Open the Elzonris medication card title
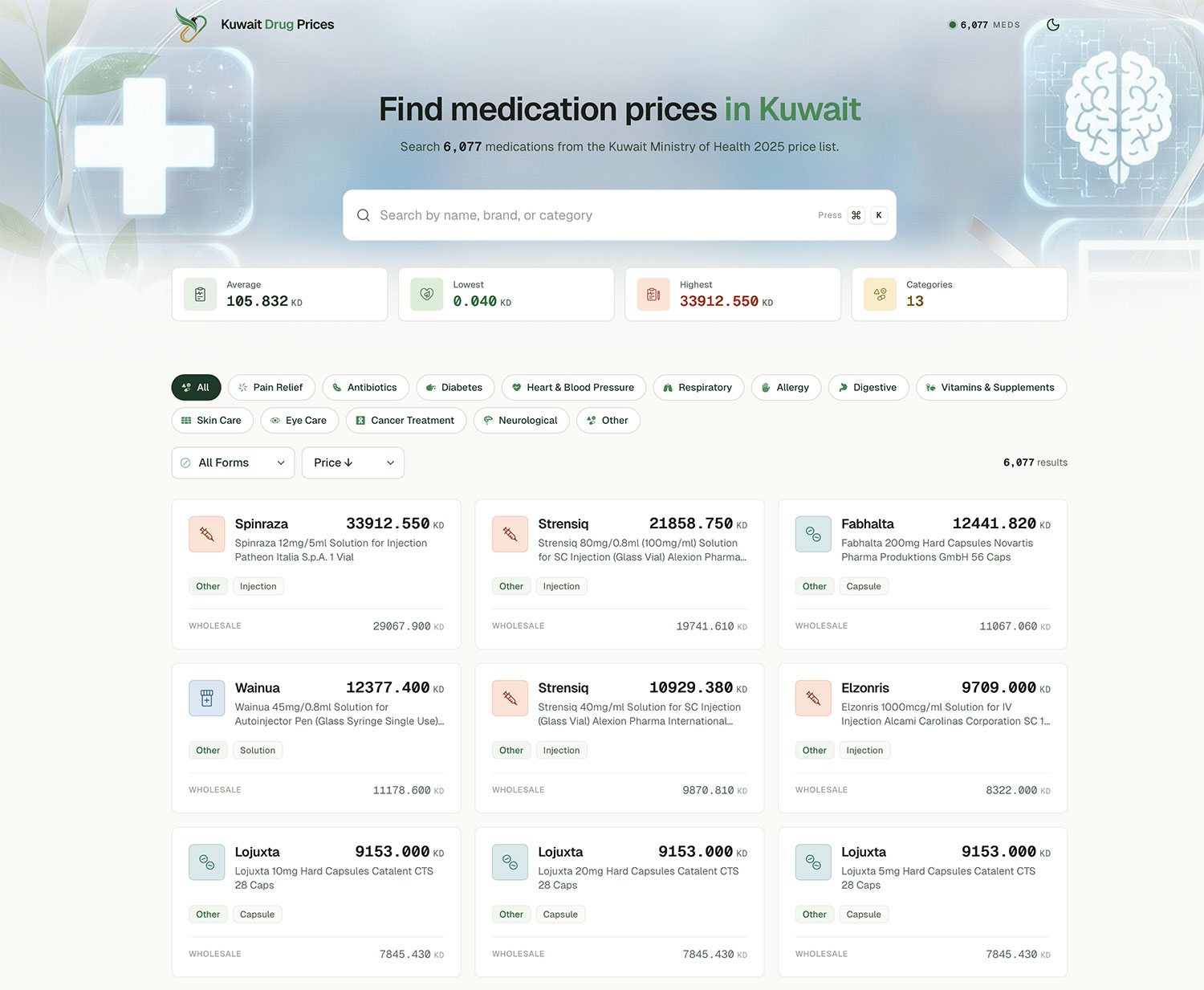 click(x=864, y=688)
